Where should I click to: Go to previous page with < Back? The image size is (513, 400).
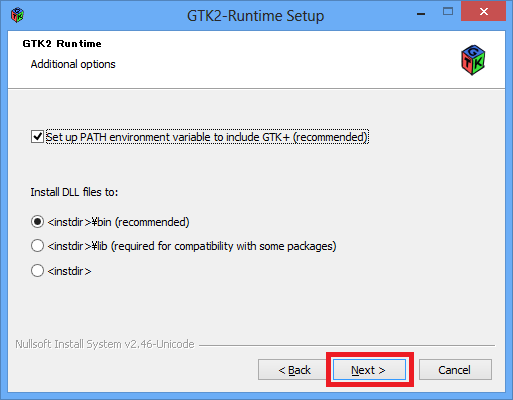[x=294, y=370]
